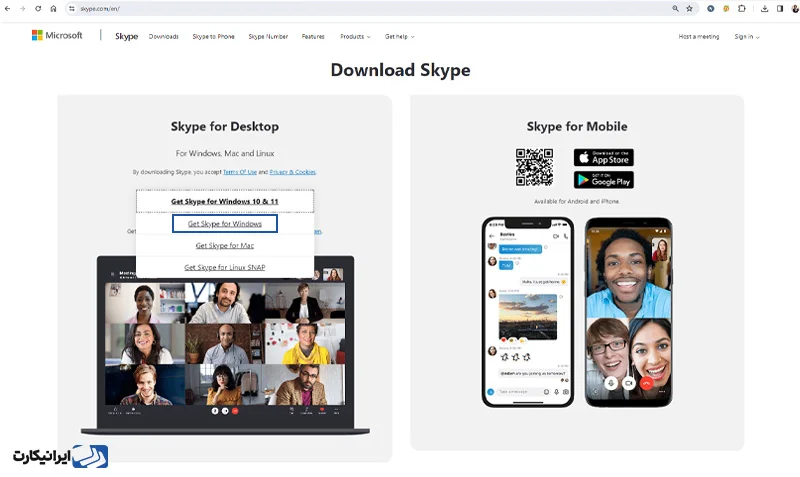Open the Google Play download badge
Image resolution: width=800 pixels, height=477 pixels.
click(x=604, y=180)
